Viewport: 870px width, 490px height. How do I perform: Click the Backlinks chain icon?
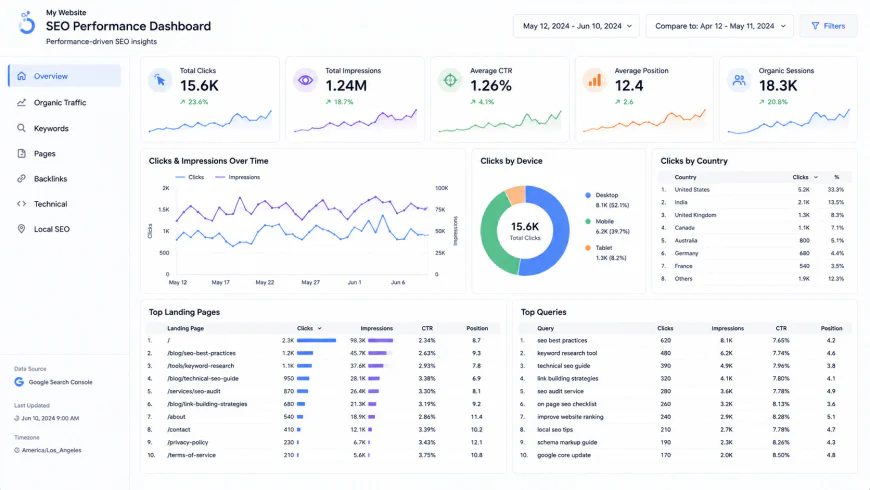[21, 179]
